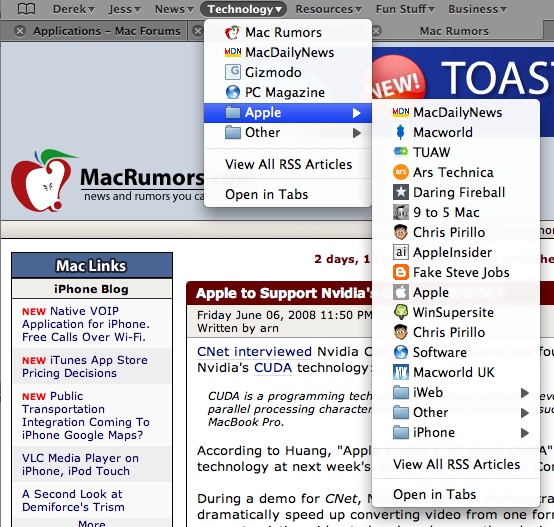The height and width of the screenshot is (527, 554).
Task: Click the Apple to Support Nvidia's article headline
Action: click(283, 294)
